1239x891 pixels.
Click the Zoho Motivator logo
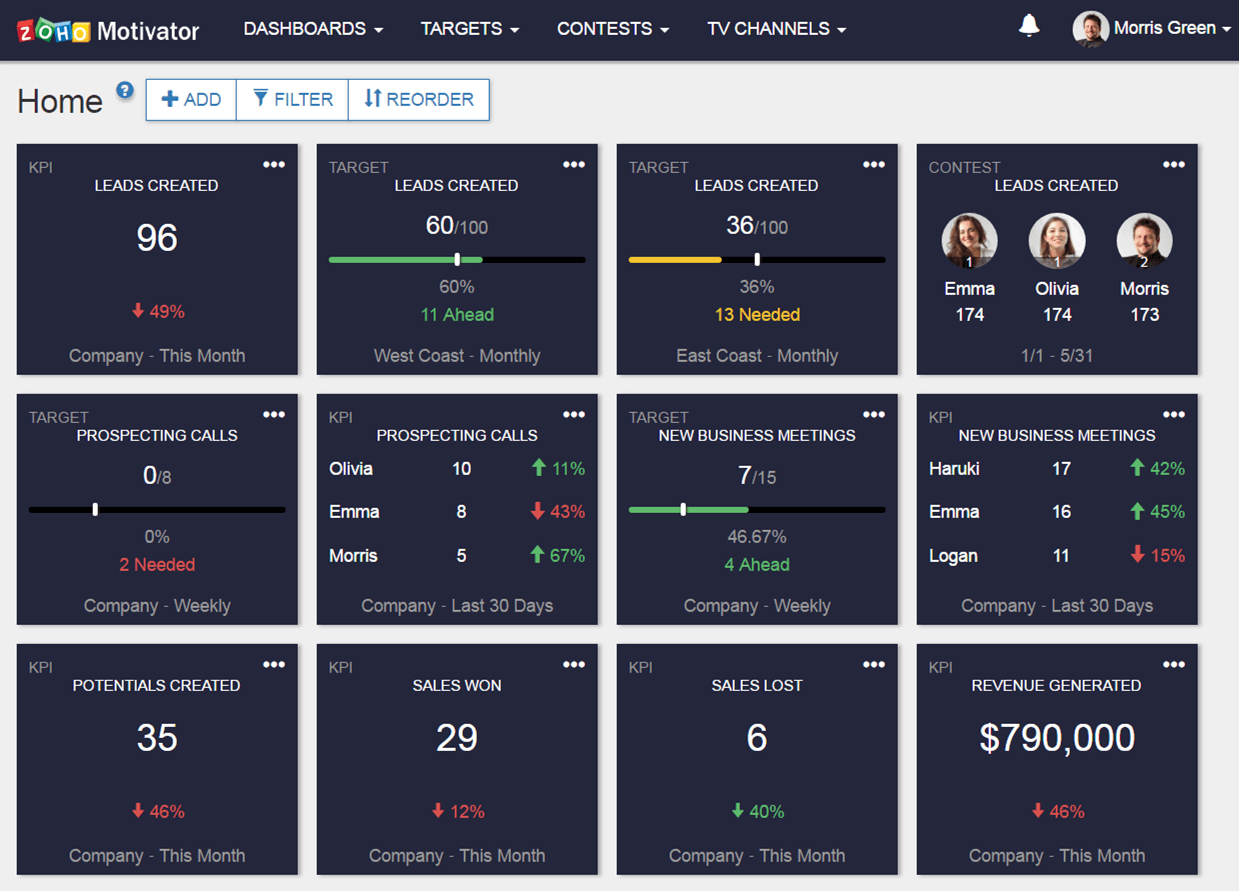coord(108,30)
